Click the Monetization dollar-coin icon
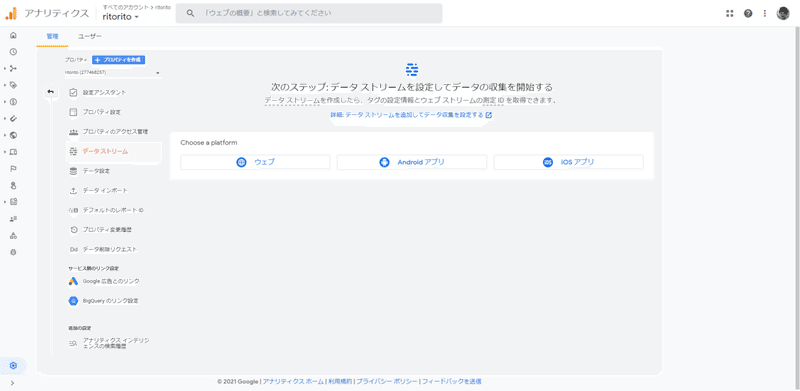The width and height of the screenshot is (800, 391). point(13,102)
